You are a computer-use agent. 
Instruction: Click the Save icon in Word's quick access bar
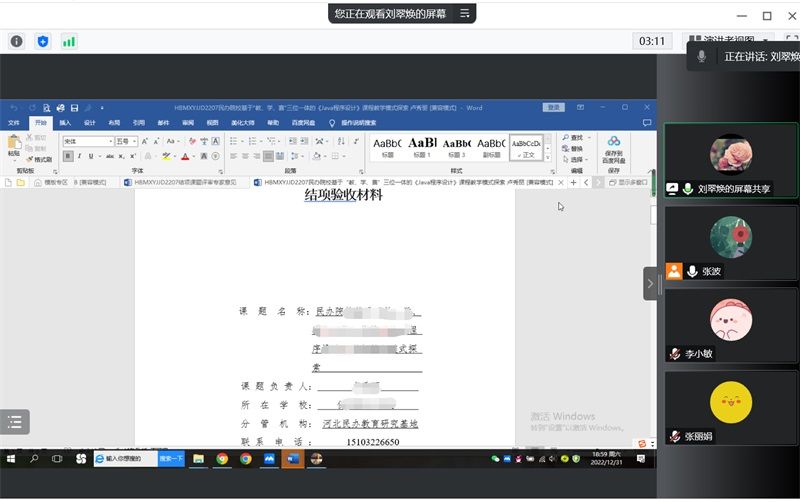pos(75,108)
